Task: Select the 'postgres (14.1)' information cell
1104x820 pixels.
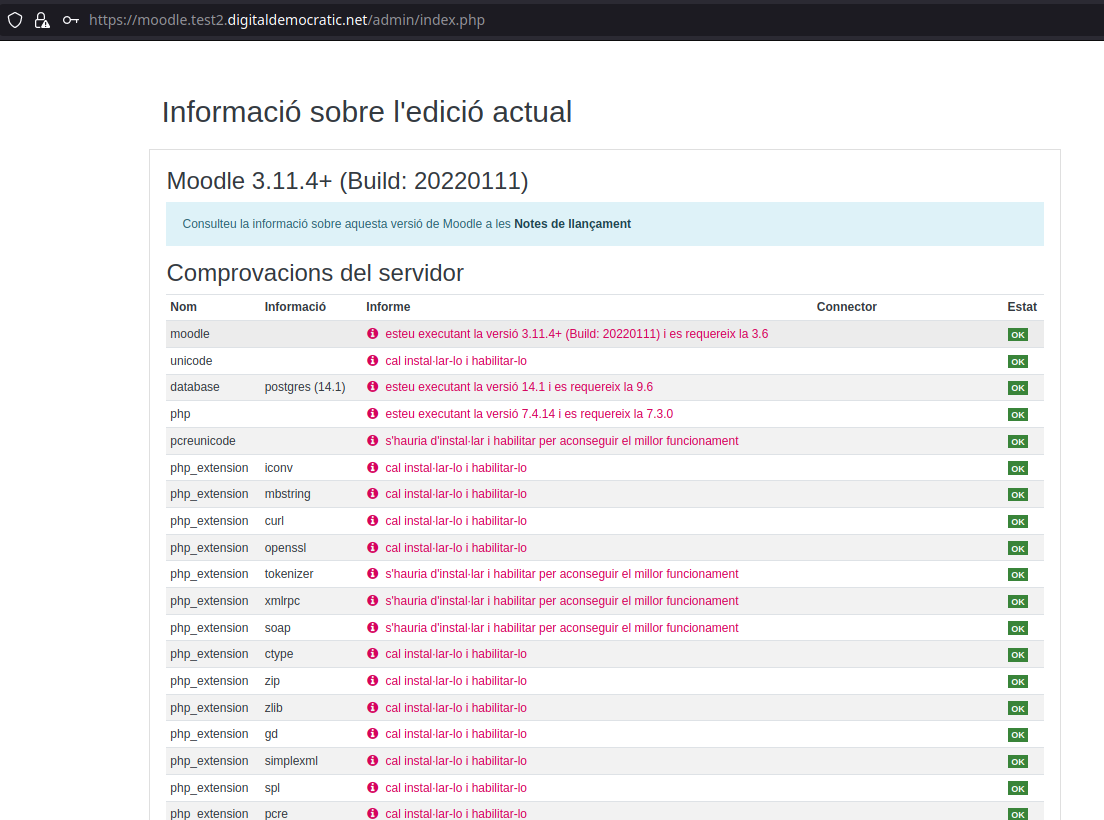Action: click(x=305, y=386)
